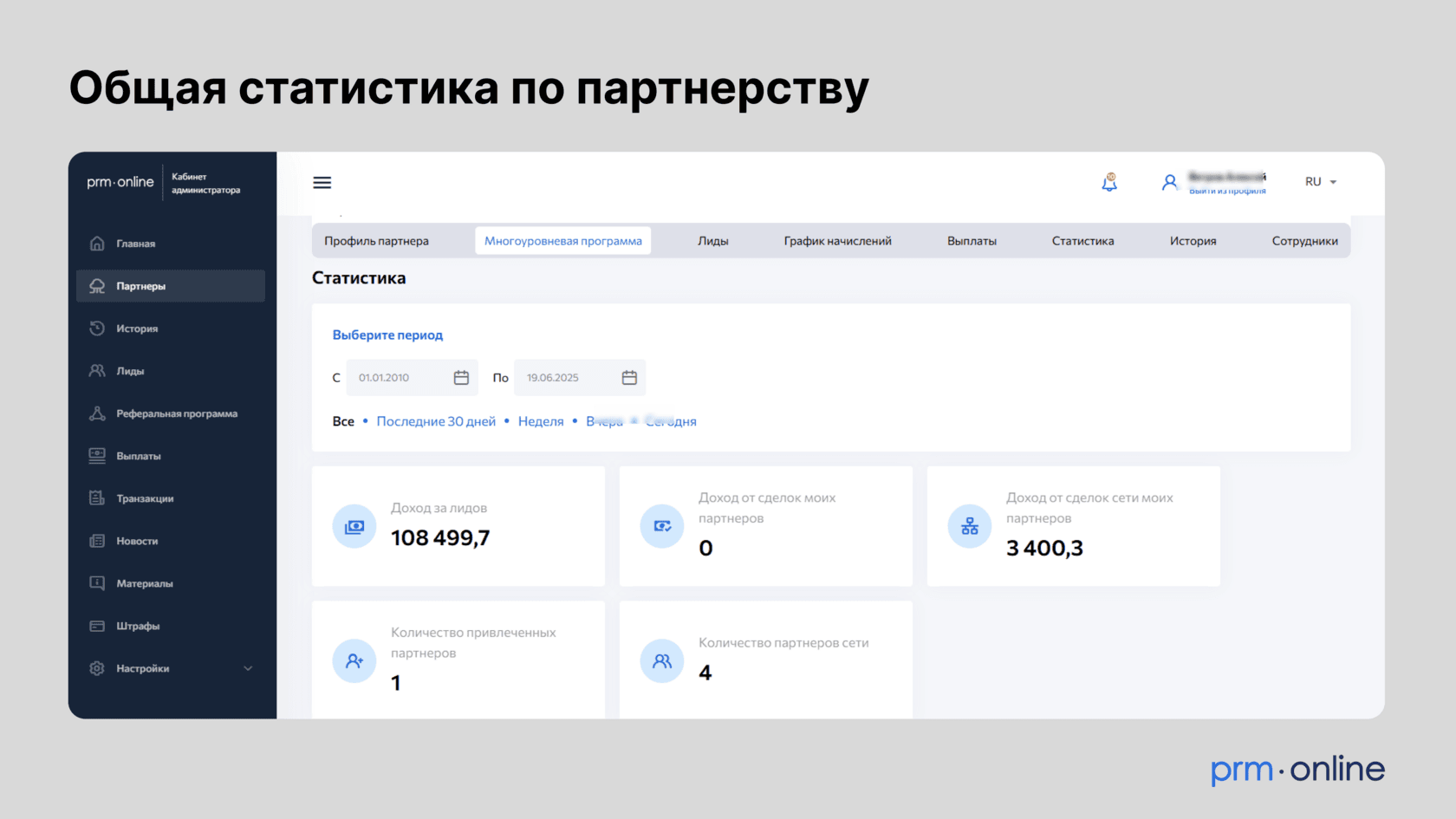Click the gear icon beside Настройки
Image resolution: width=1456 pixels, height=819 pixels.
[x=97, y=668]
